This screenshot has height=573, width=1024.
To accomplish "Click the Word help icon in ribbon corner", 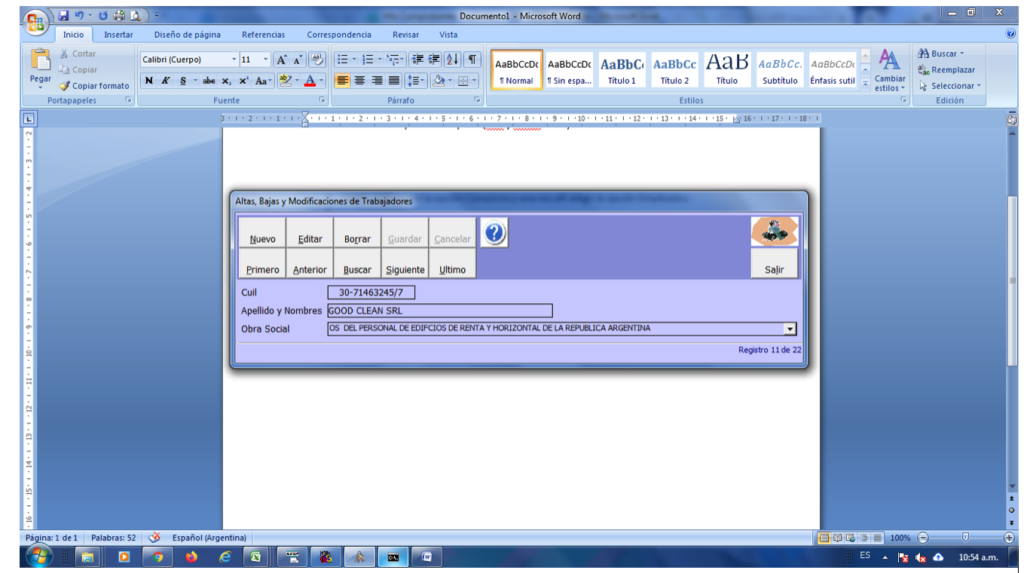I will pos(1010,34).
